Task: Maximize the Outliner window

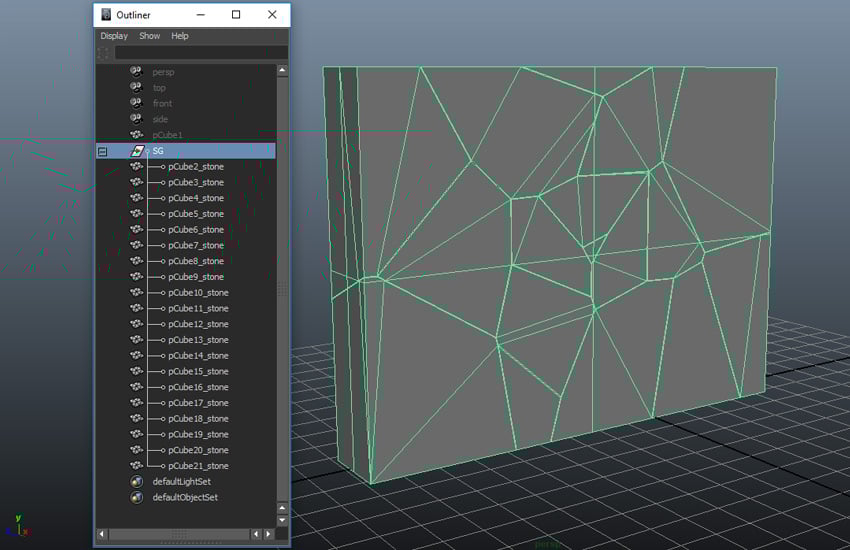Action: tap(236, 15)
